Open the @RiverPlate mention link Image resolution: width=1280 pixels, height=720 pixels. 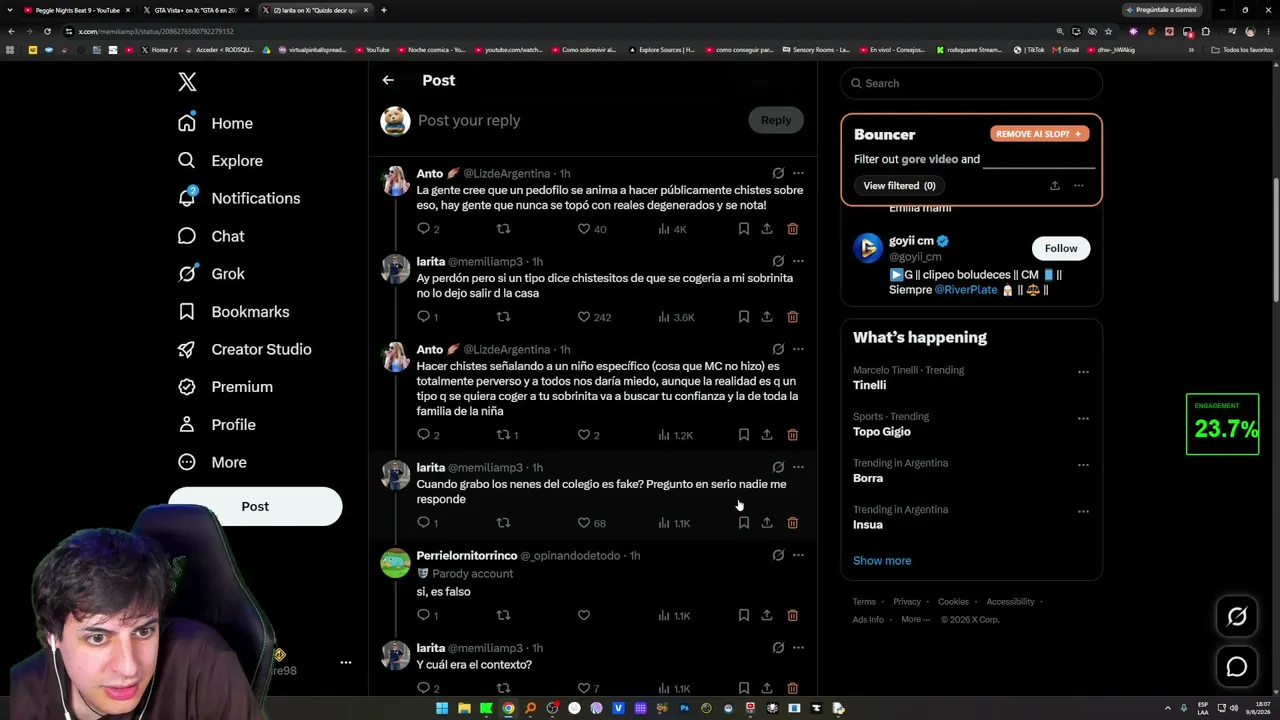(x=965, y=290)
